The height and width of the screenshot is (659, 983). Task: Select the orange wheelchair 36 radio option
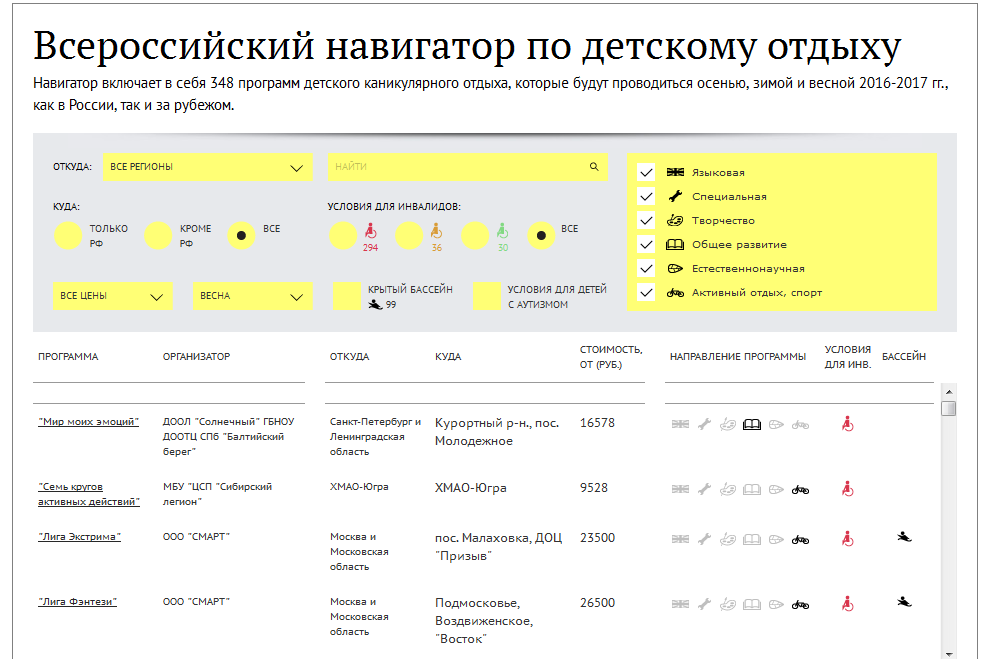click(409, 236)
